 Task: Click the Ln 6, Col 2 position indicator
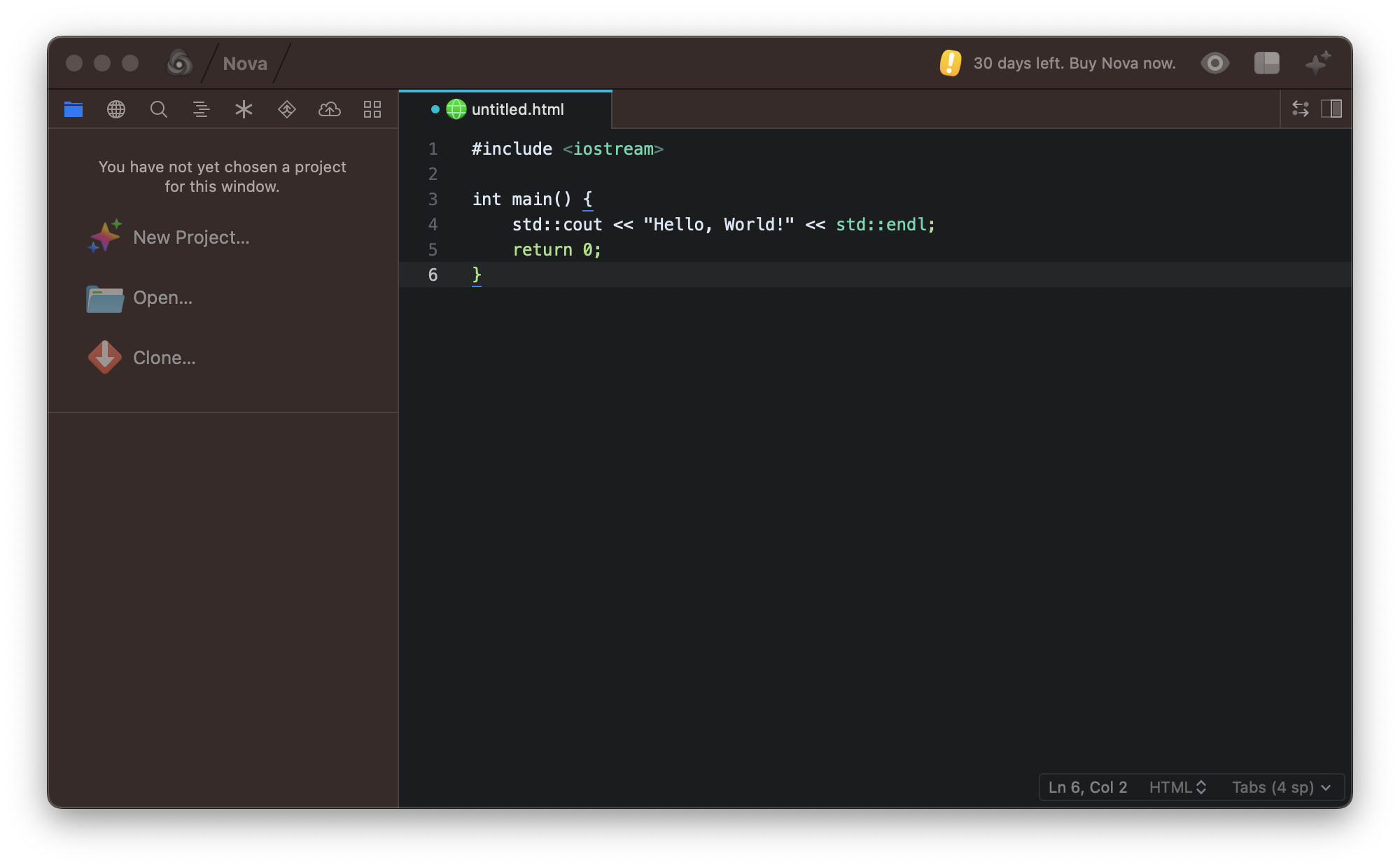(1088, 787)
